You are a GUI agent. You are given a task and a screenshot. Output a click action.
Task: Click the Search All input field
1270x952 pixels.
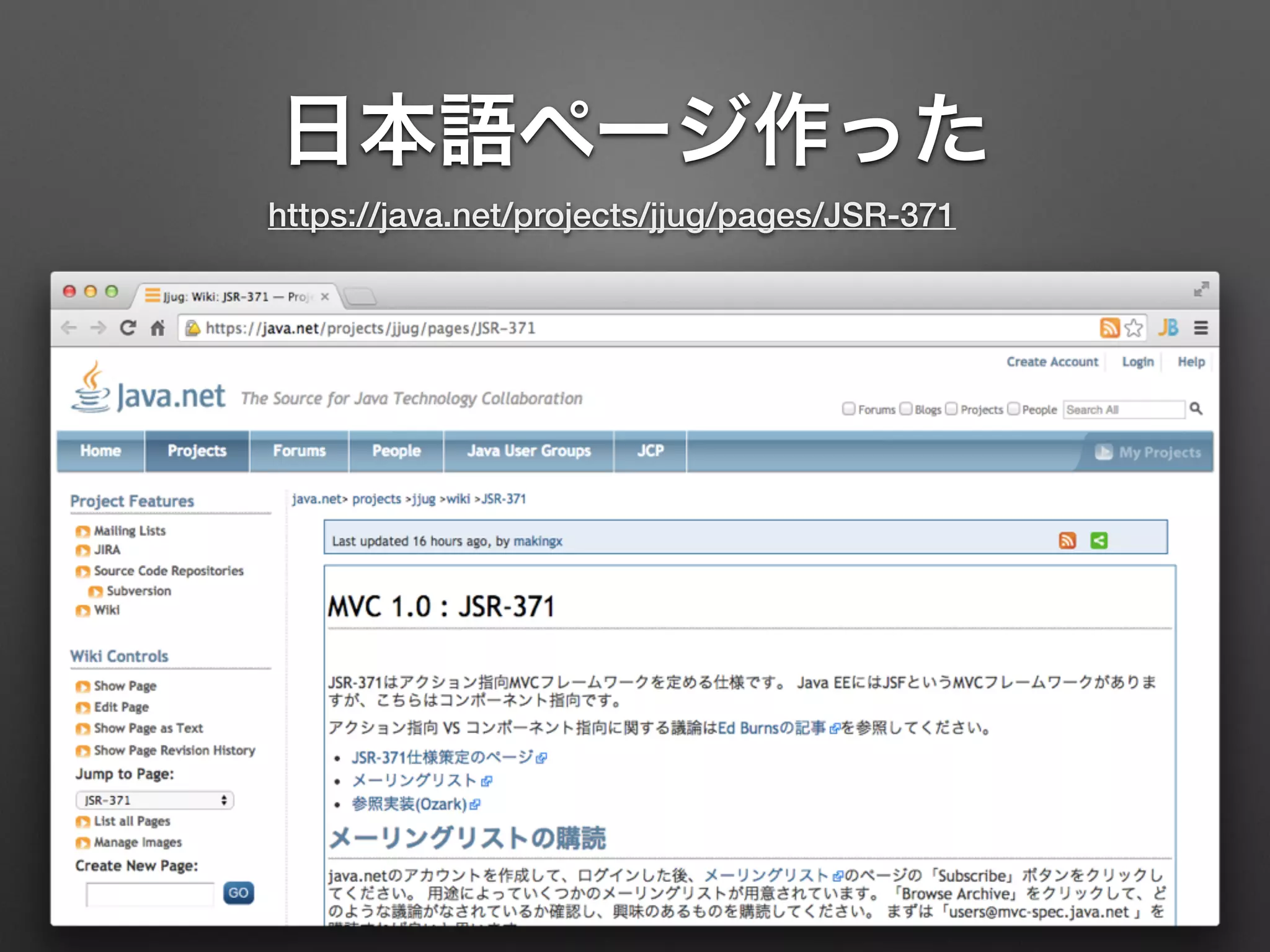(1124, 410)
